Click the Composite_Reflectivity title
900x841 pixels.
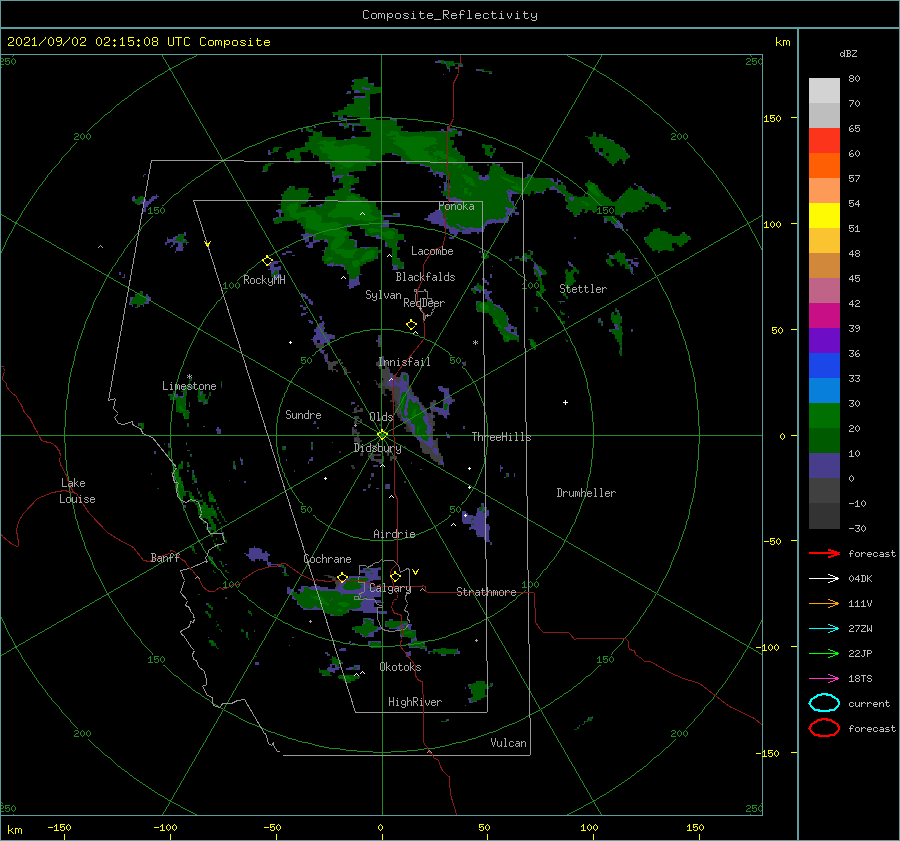pos(450,14)
